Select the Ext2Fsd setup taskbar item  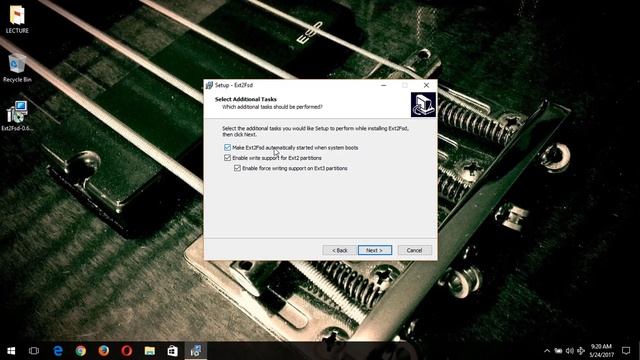coord(196,351)
